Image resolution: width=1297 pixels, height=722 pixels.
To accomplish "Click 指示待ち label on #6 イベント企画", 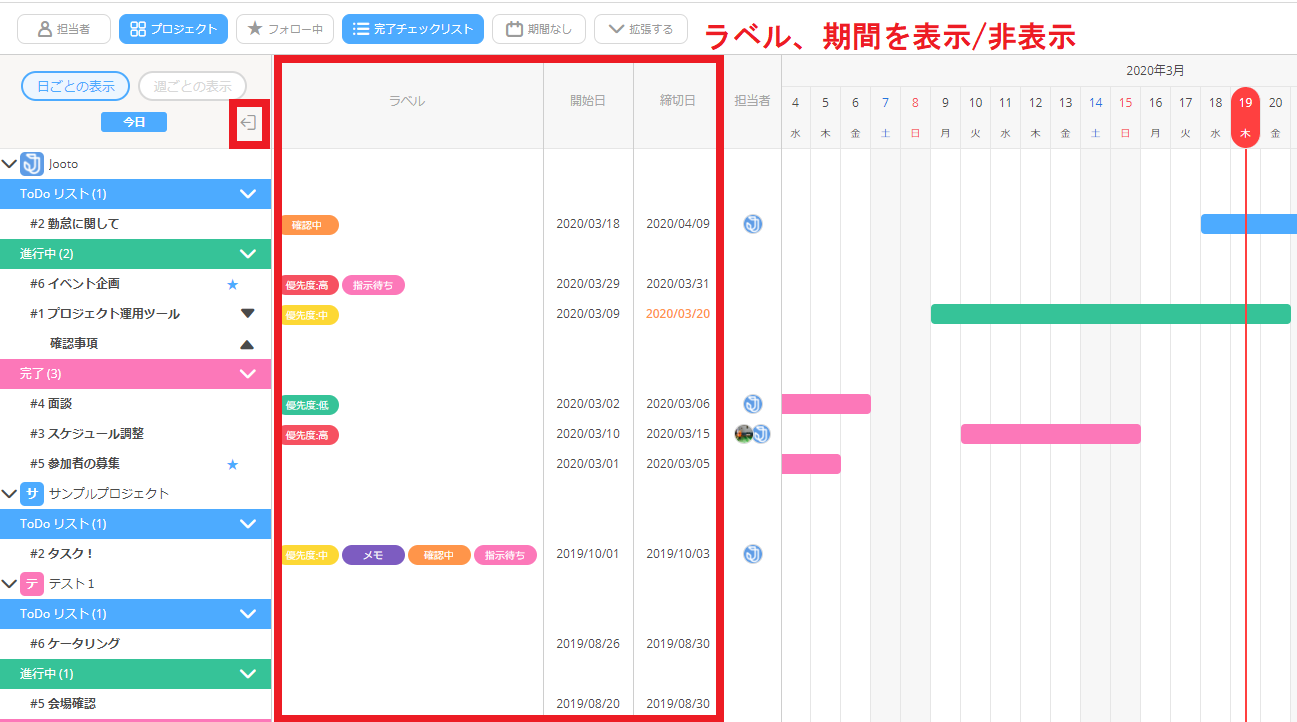I will click(373, 285).
